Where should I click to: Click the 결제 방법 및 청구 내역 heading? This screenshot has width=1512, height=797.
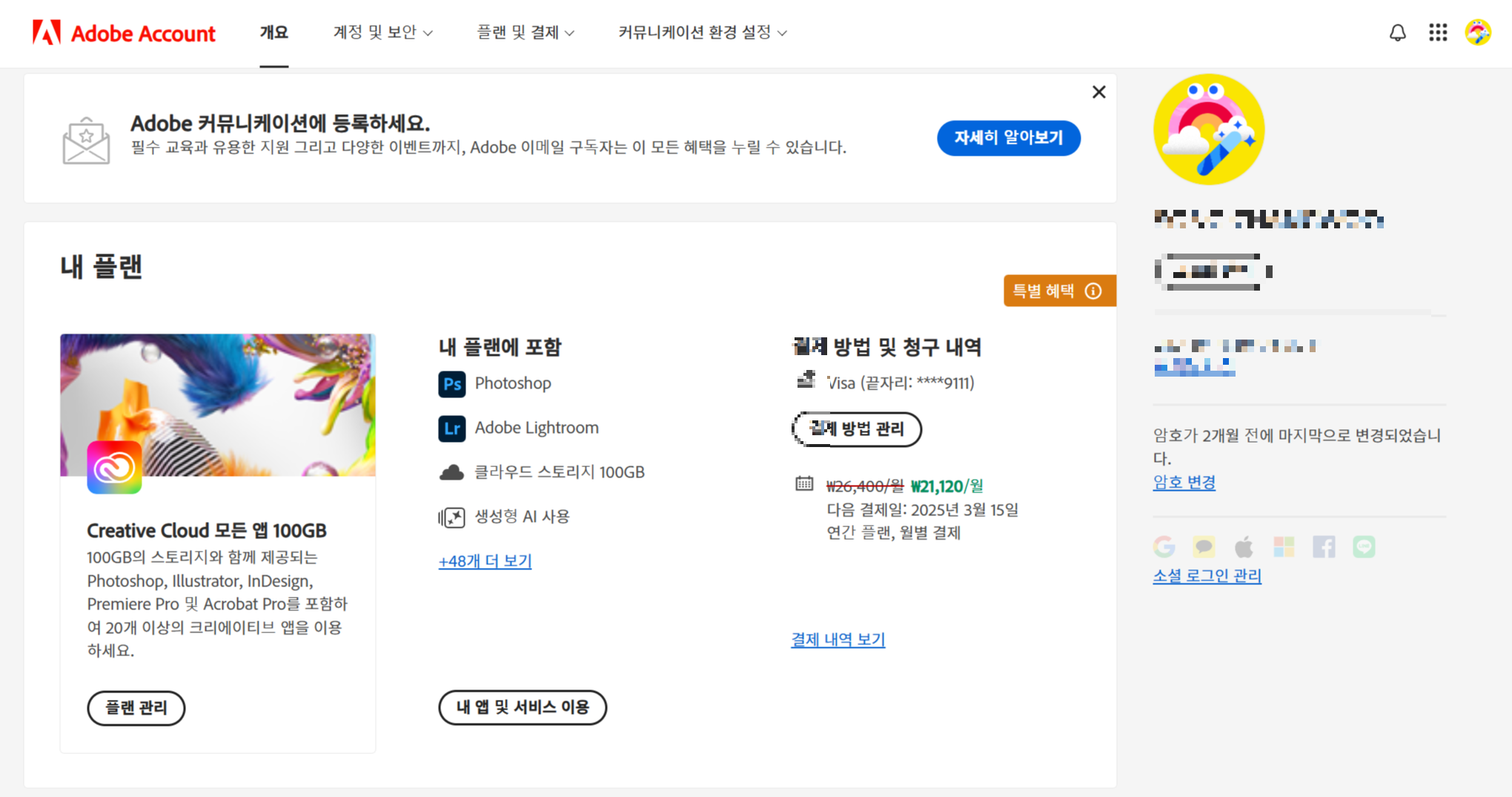point(887,347)
